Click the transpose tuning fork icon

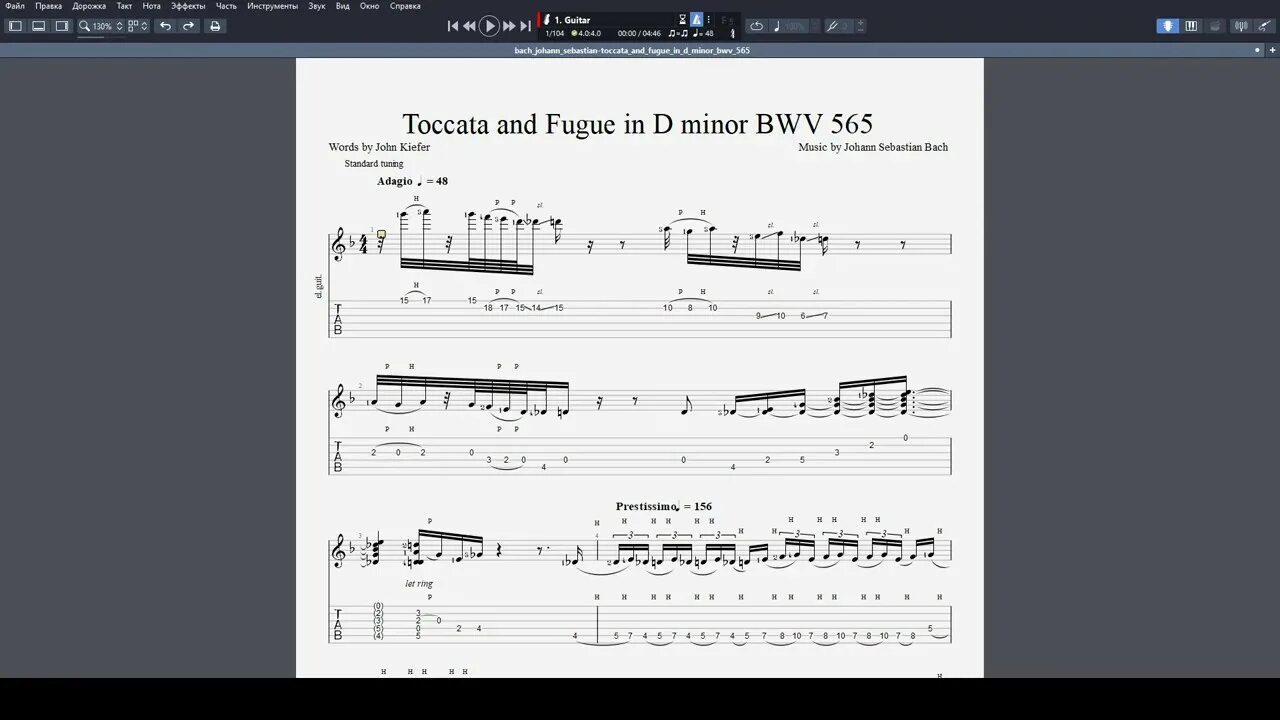[832, 26]
